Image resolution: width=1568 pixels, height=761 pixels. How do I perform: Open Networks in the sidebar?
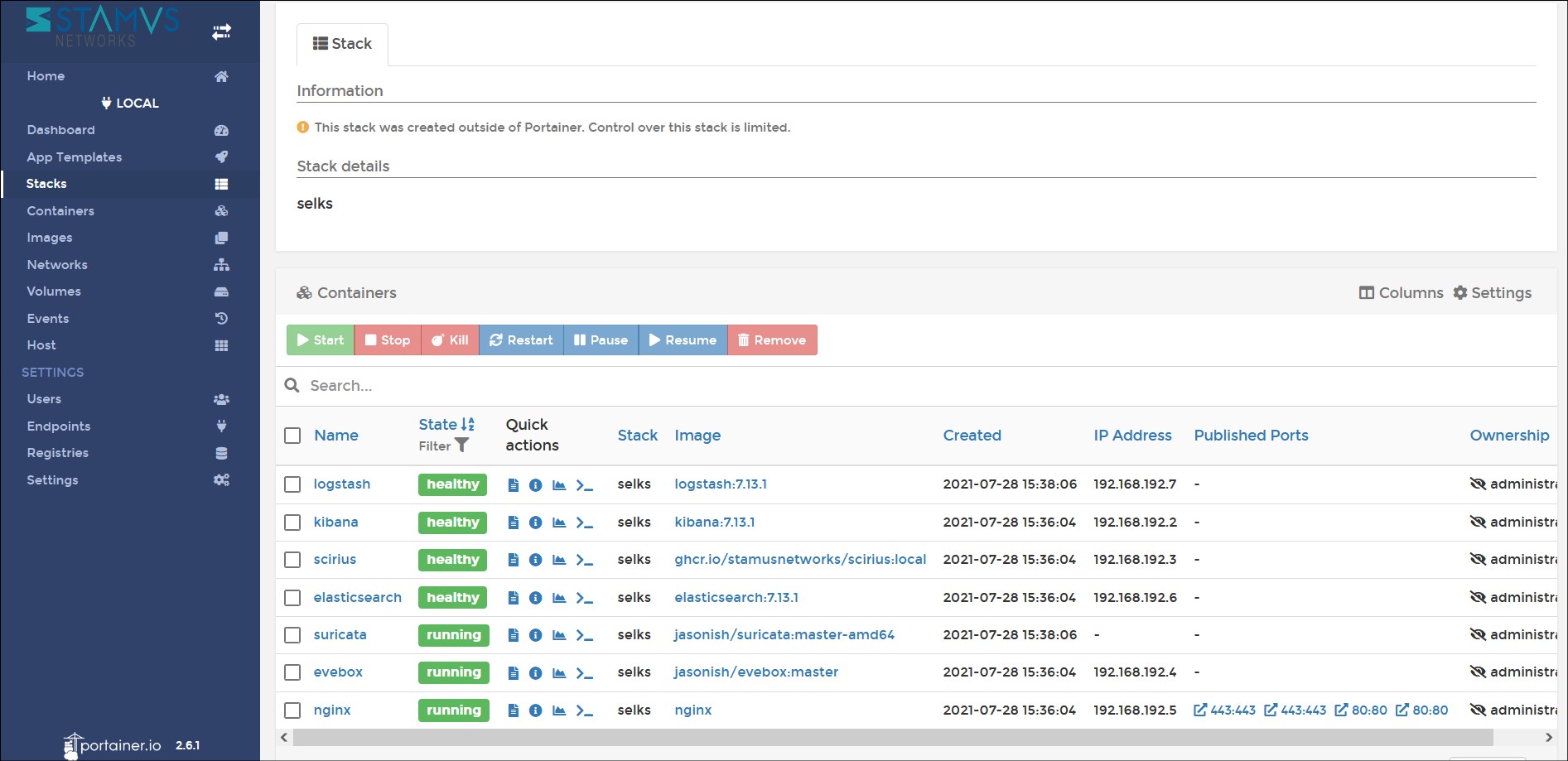130,265
